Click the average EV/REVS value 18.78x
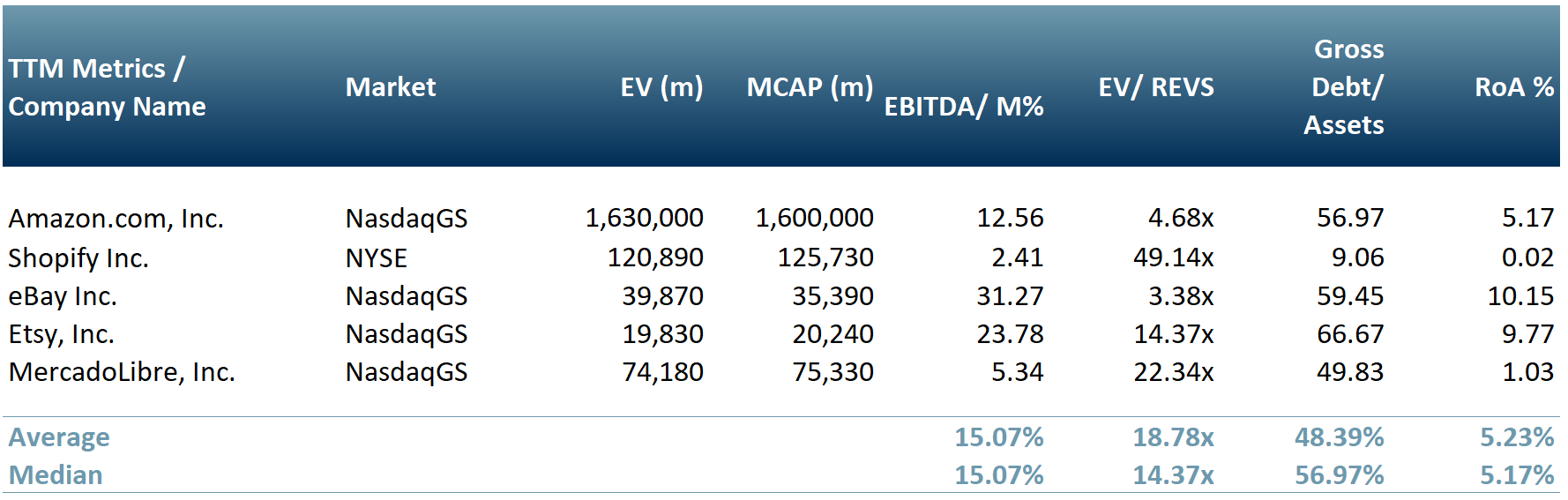The image size is (1568, 500). [x=1173, y=437]
